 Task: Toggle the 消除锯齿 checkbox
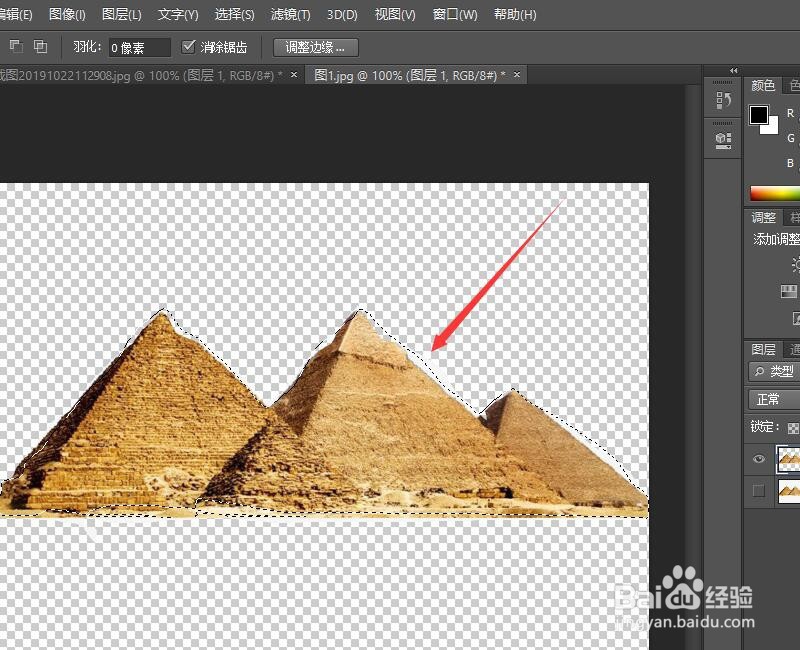click(x=188, y=47)
